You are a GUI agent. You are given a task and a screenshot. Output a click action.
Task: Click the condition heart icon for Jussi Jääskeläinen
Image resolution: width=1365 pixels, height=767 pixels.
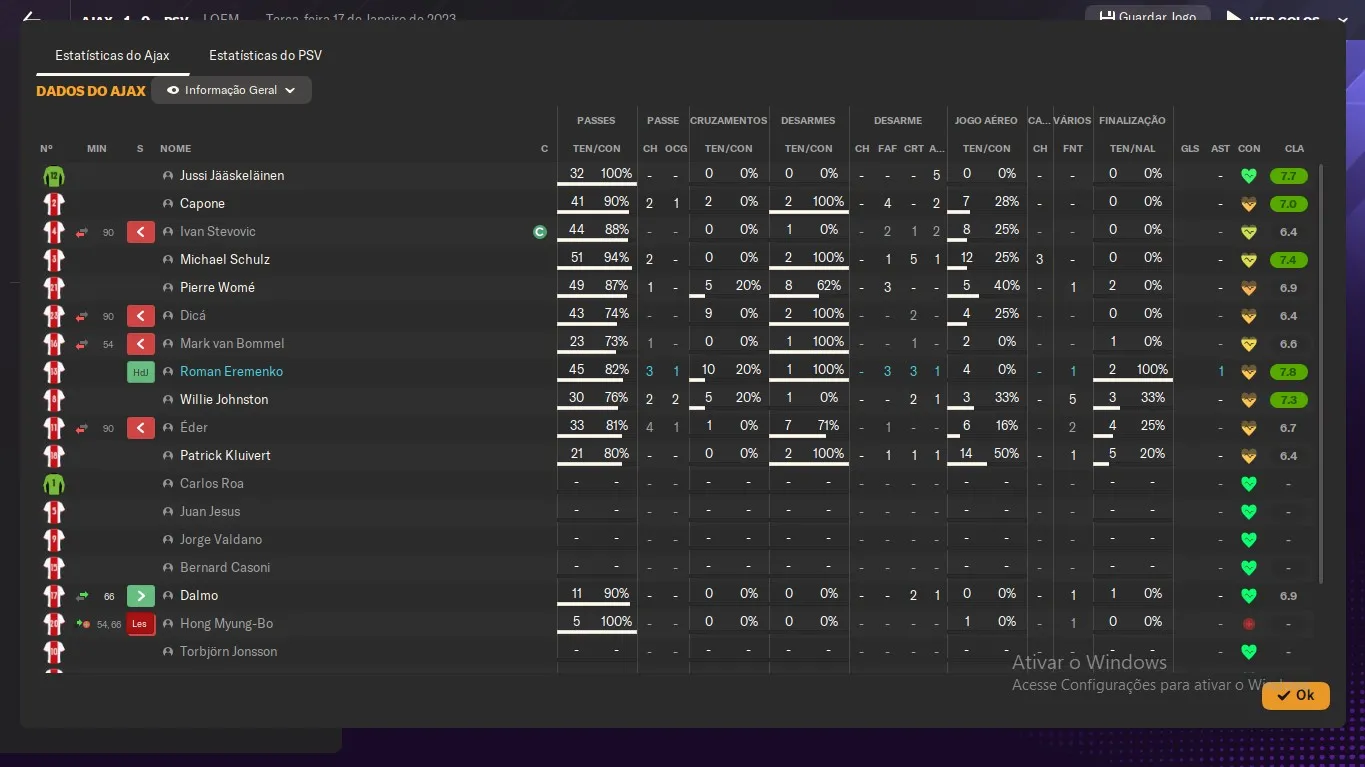click(x=1248, y=176)
